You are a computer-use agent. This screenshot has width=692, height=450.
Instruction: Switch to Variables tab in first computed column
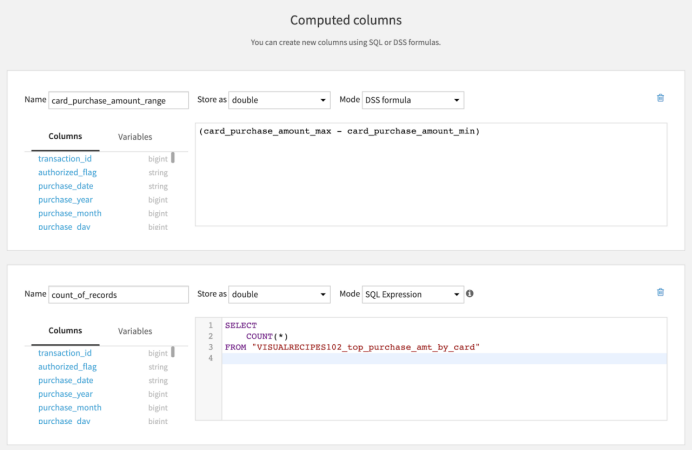coord(135,137)
